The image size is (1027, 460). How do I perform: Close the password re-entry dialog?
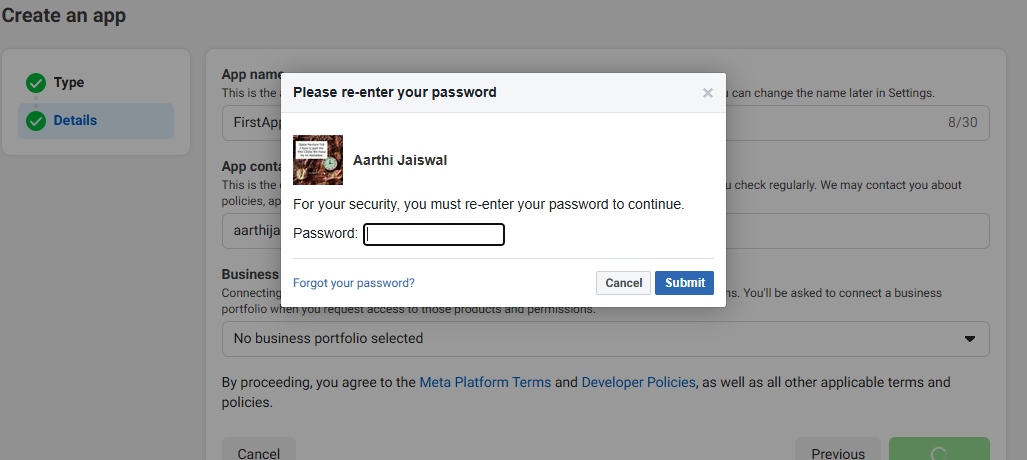coord(708,93)
